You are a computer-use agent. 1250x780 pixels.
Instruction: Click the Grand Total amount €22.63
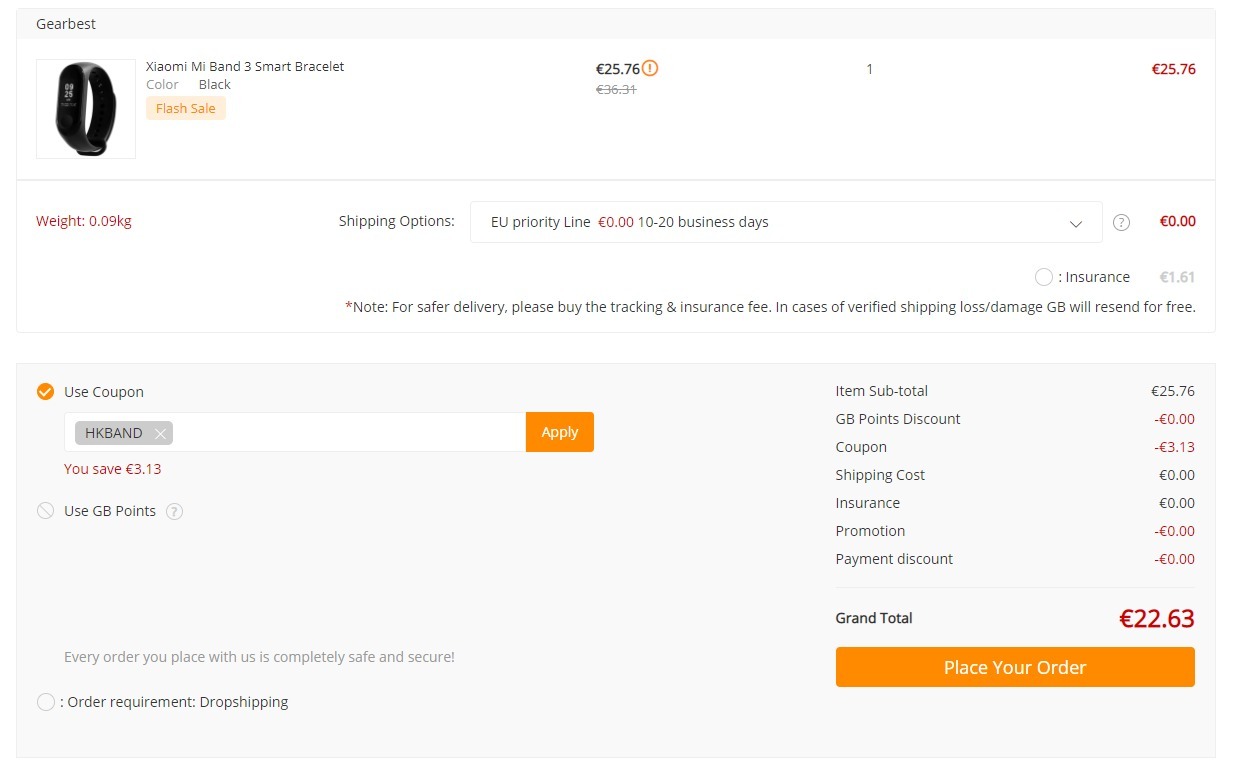[x=1157, y=618]
